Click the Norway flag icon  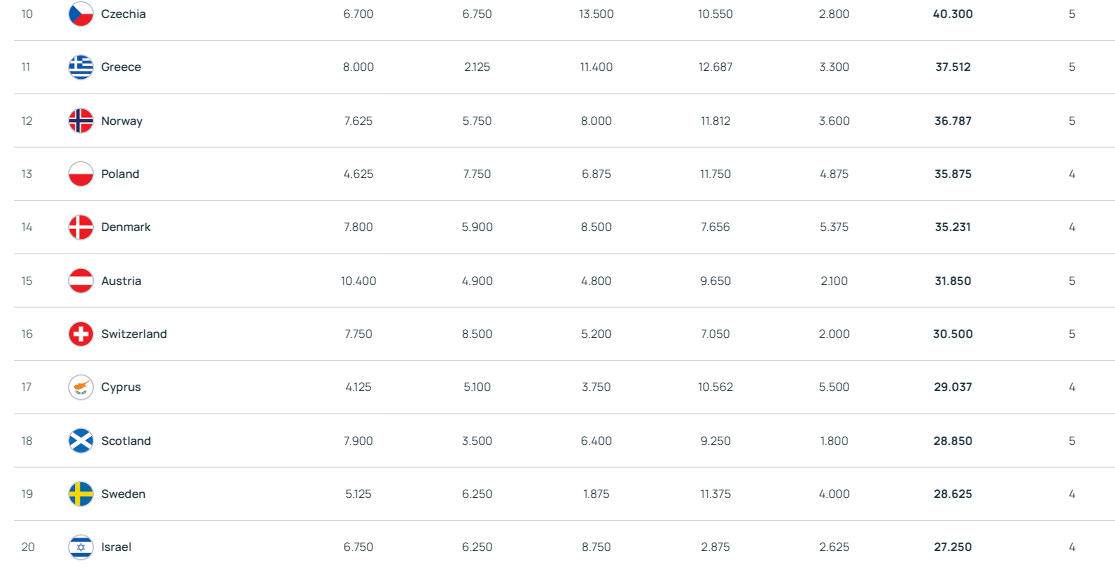point(81,121)
